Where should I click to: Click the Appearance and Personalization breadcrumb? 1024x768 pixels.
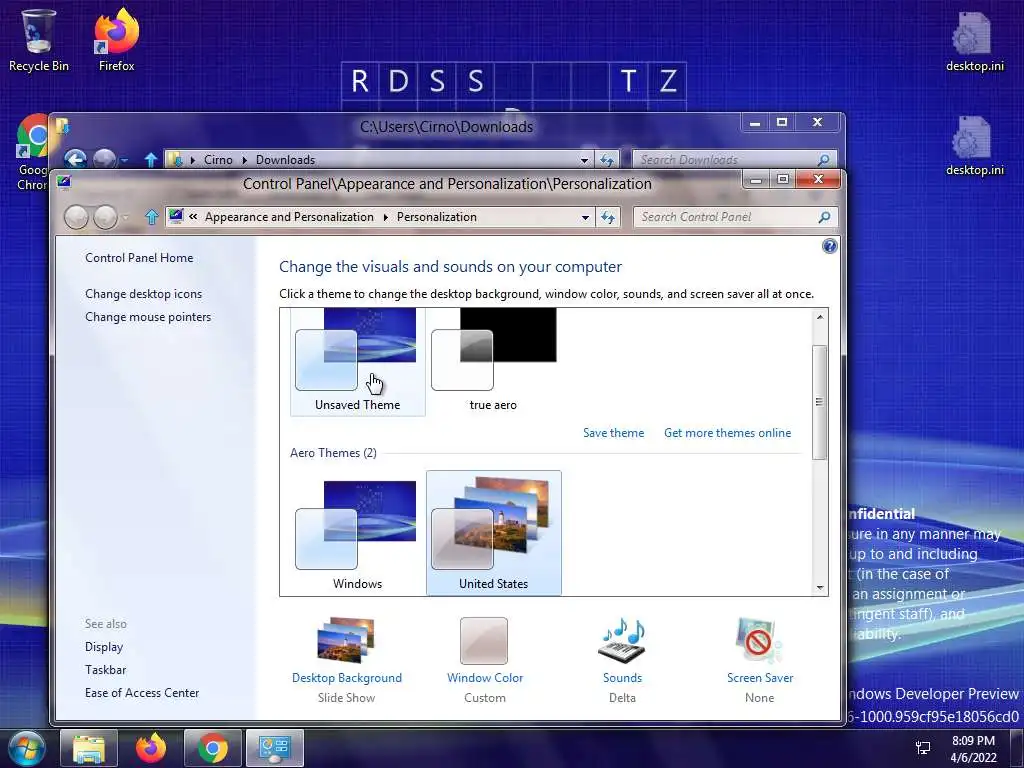[289, 217]
